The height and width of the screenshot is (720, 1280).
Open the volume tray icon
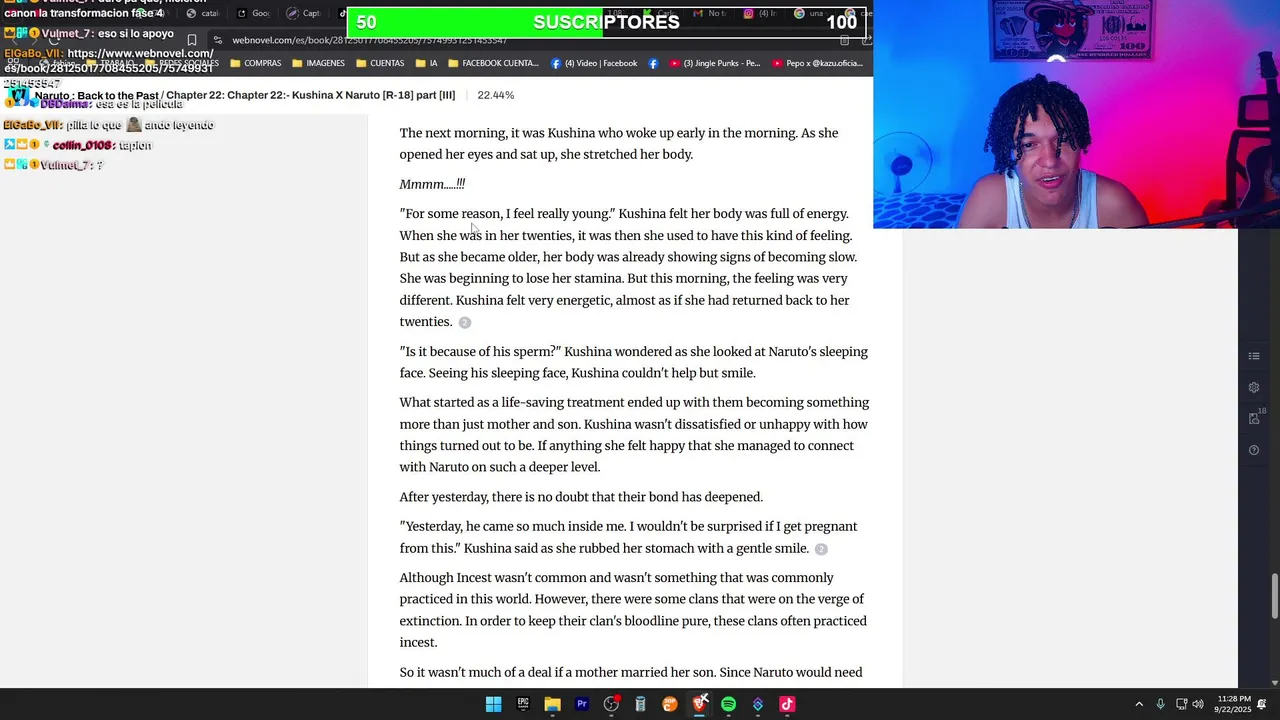click(1198, 704)
